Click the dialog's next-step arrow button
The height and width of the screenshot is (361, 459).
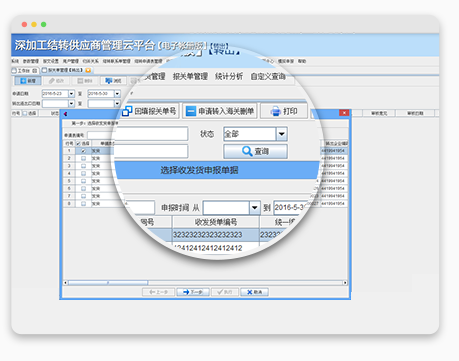tap(193, 292)
